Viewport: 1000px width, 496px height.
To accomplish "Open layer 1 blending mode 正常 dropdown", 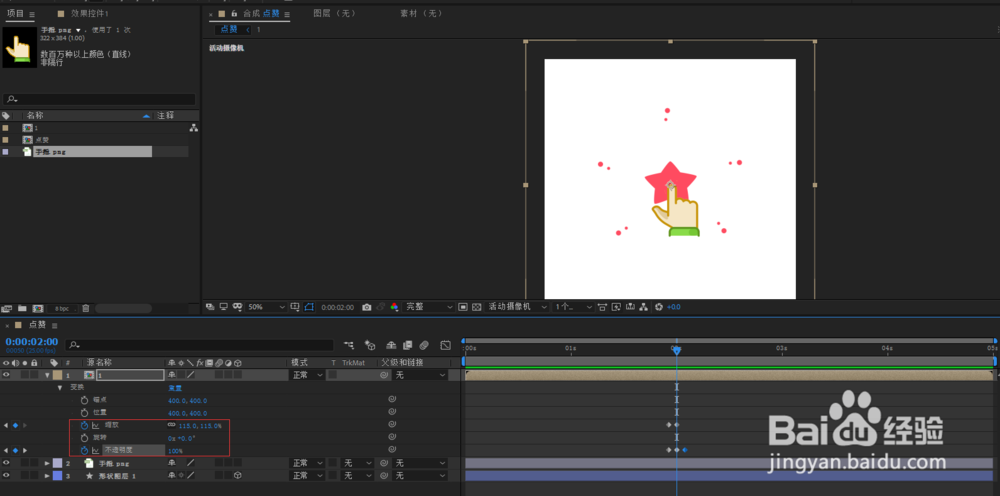I will point(307,375).
